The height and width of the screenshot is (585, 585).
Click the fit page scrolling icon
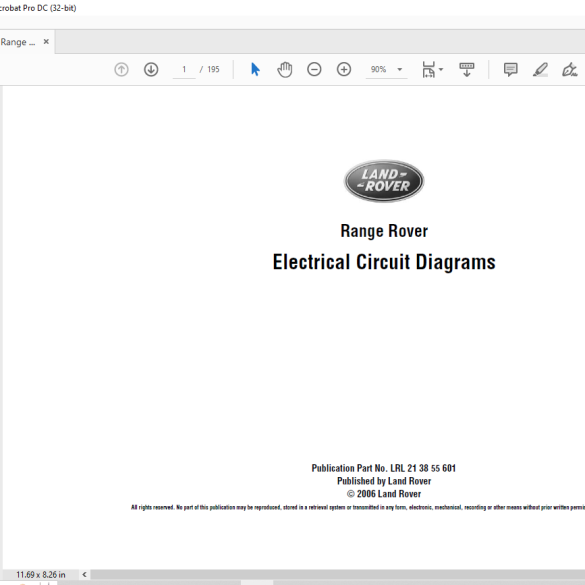click(429, 69)
